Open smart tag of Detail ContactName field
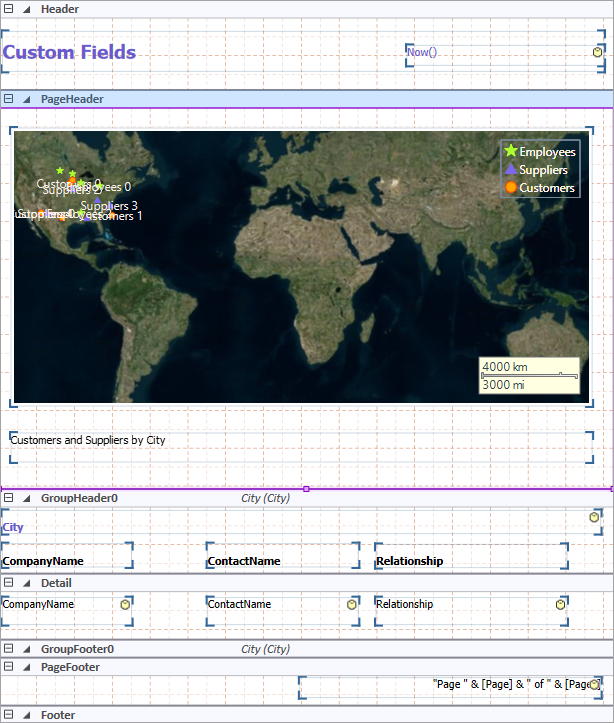614x723 pixels. point(352,604)
